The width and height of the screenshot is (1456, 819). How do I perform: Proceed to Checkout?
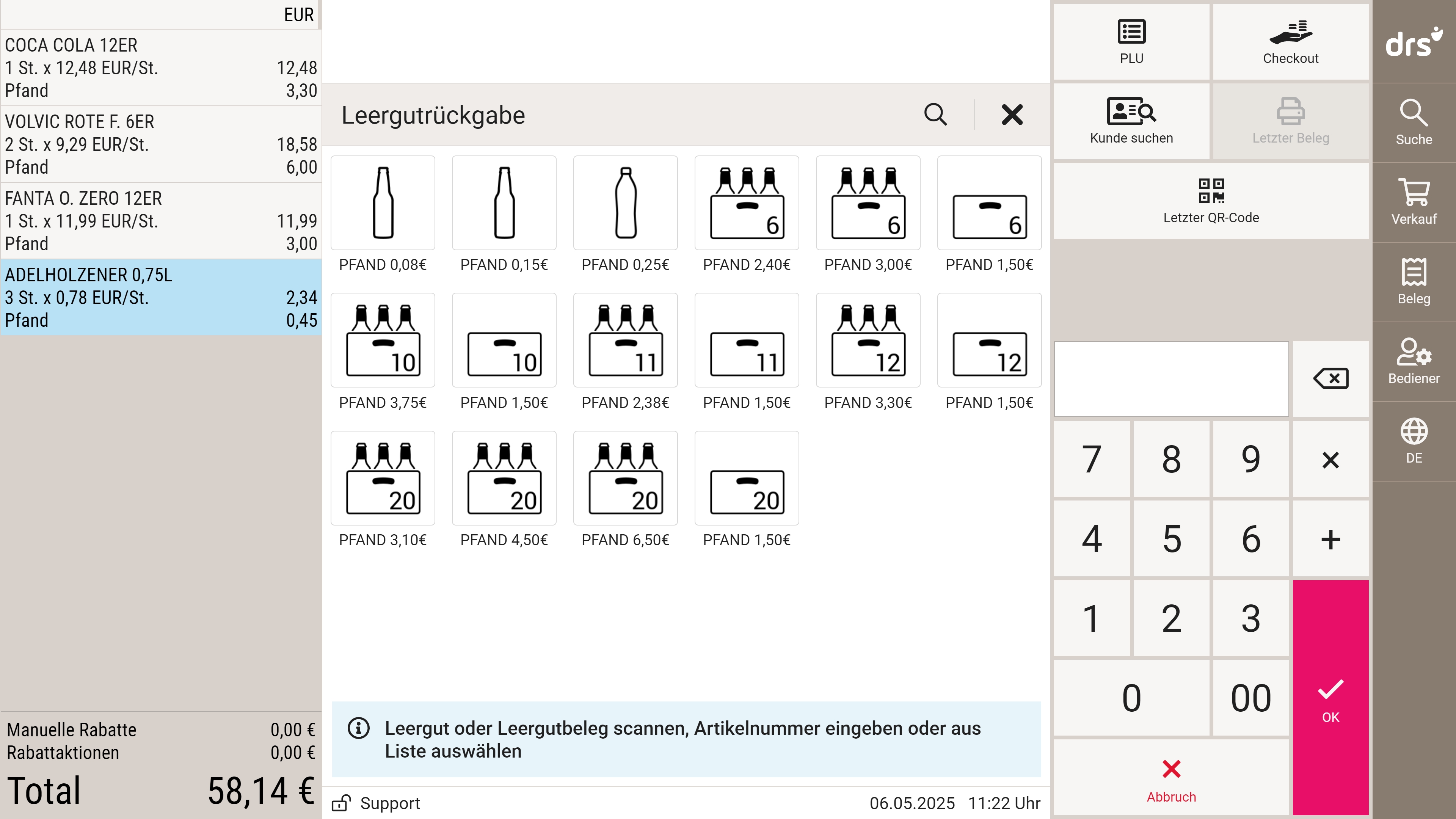[1290, 41]
